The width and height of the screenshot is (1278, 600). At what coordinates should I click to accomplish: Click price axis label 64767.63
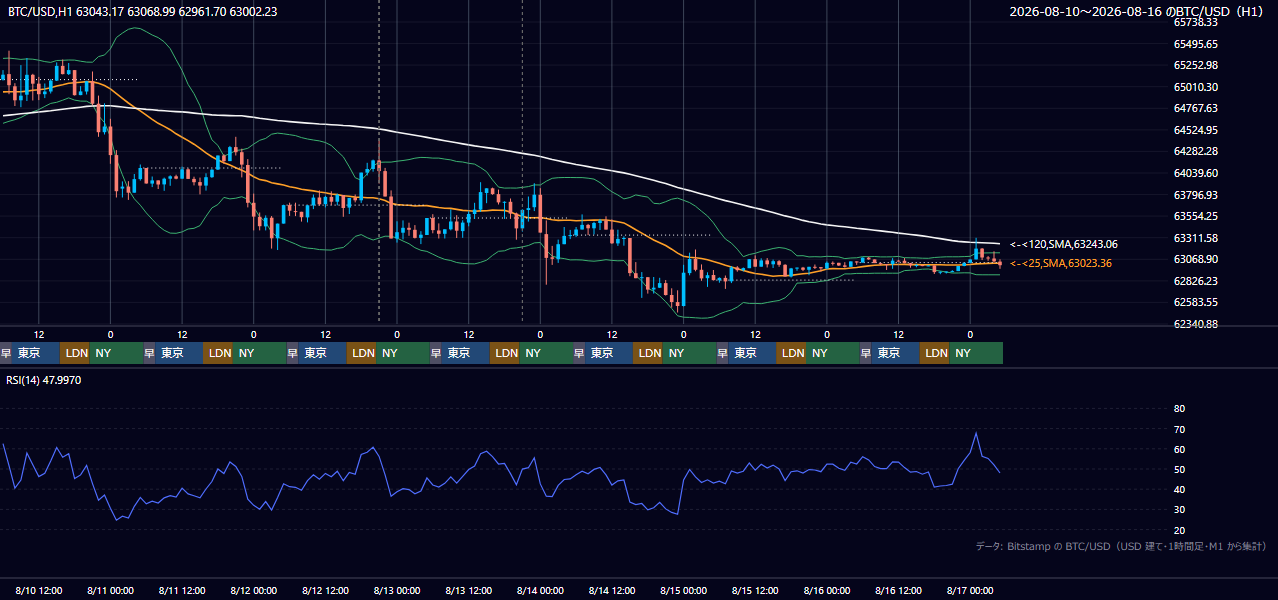click(x=1196, y=108)
